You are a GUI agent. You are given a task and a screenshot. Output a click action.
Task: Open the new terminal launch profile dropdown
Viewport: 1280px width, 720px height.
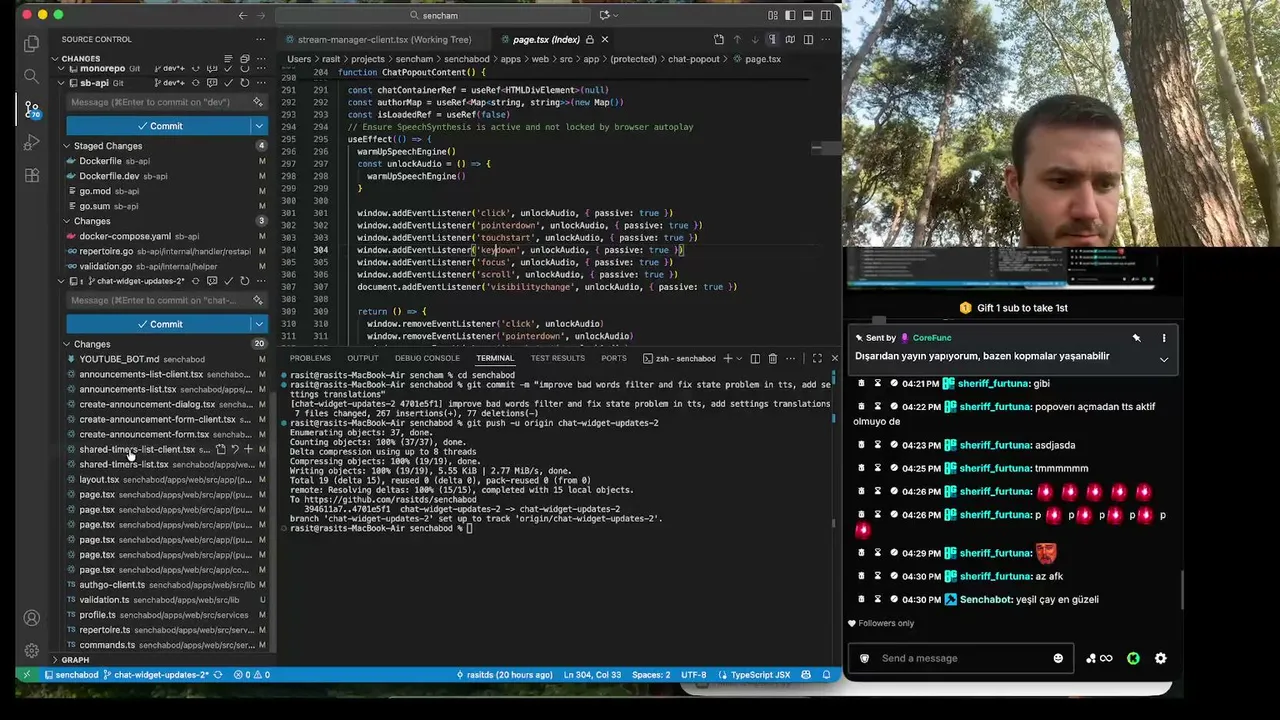tap(740, 358)
